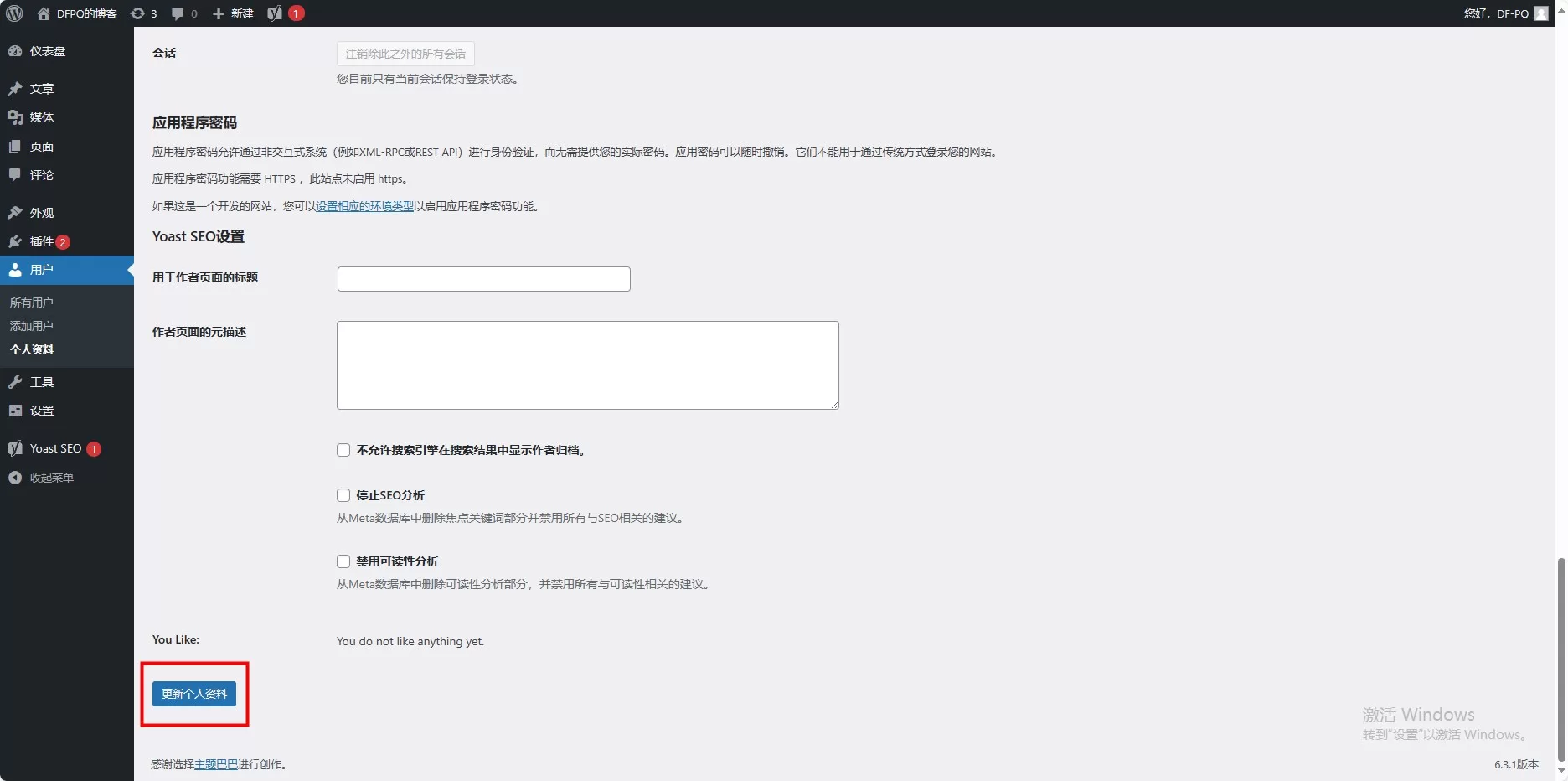This screenshot has width=1568, height=781.
Task: Follow the 主题巴巴 footer link
Action: point(216,764)
